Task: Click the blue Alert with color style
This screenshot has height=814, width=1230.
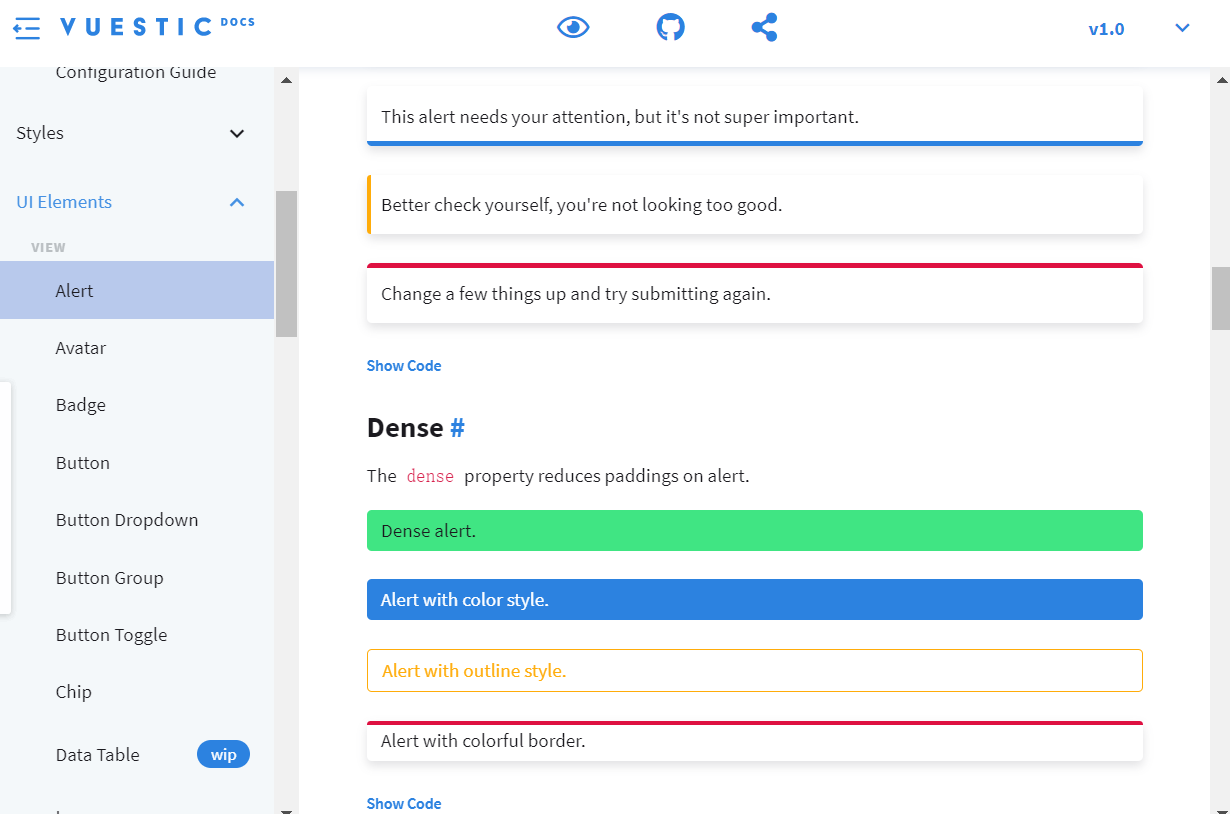Action: click(755, 600)
